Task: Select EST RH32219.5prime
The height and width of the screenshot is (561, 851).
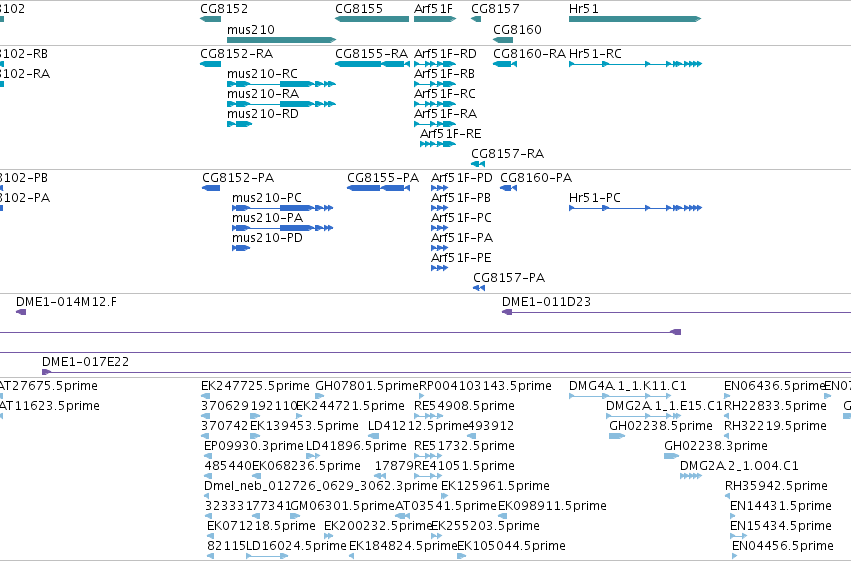Action: coord(726,436)
